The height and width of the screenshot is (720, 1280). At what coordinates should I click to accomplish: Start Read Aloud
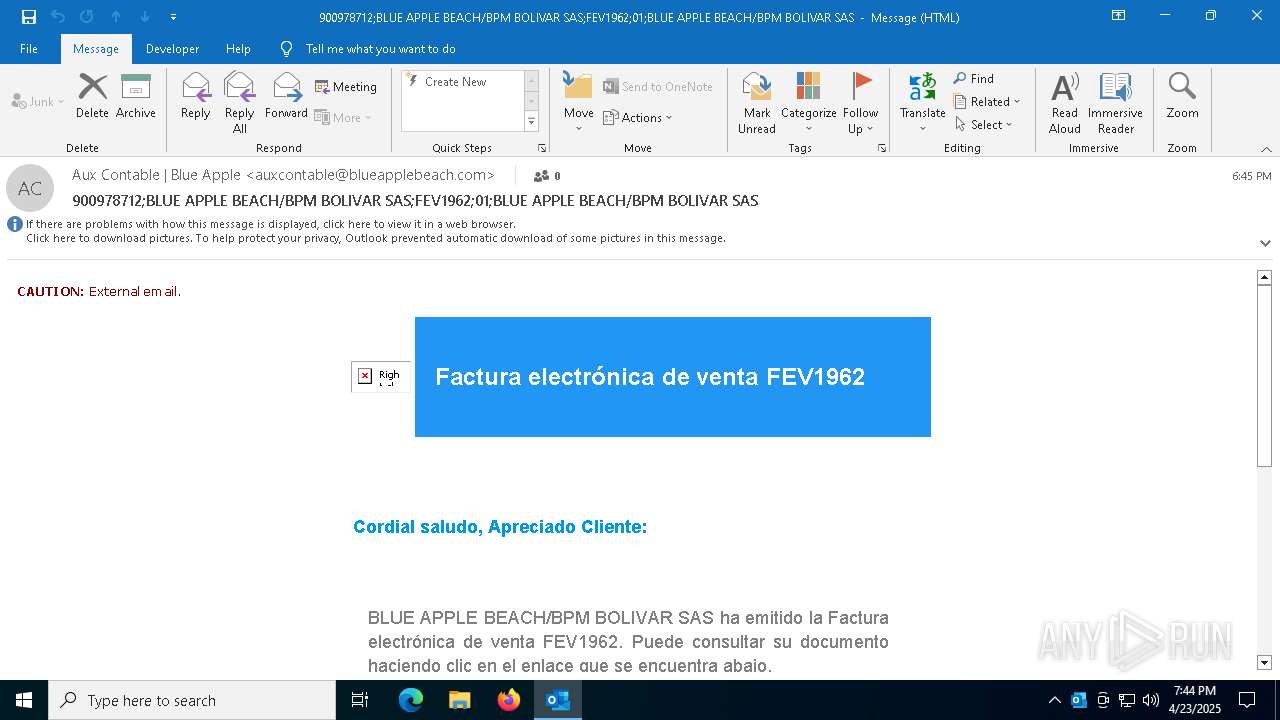[1064, 102]
